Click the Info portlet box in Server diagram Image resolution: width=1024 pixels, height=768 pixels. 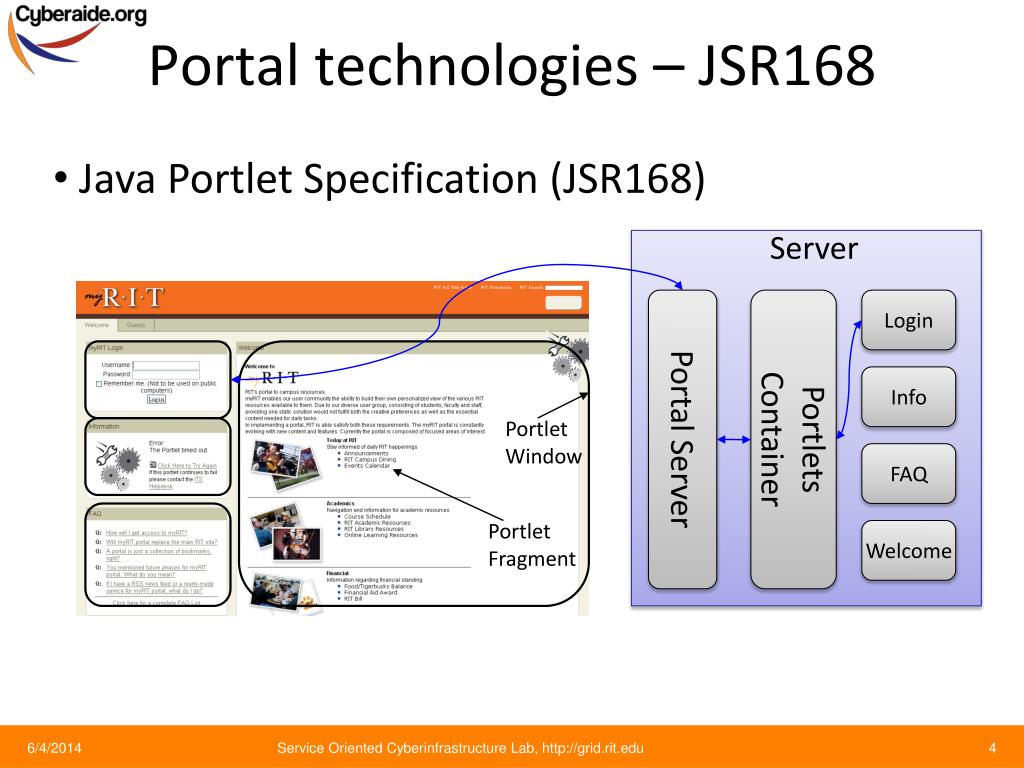908,397
